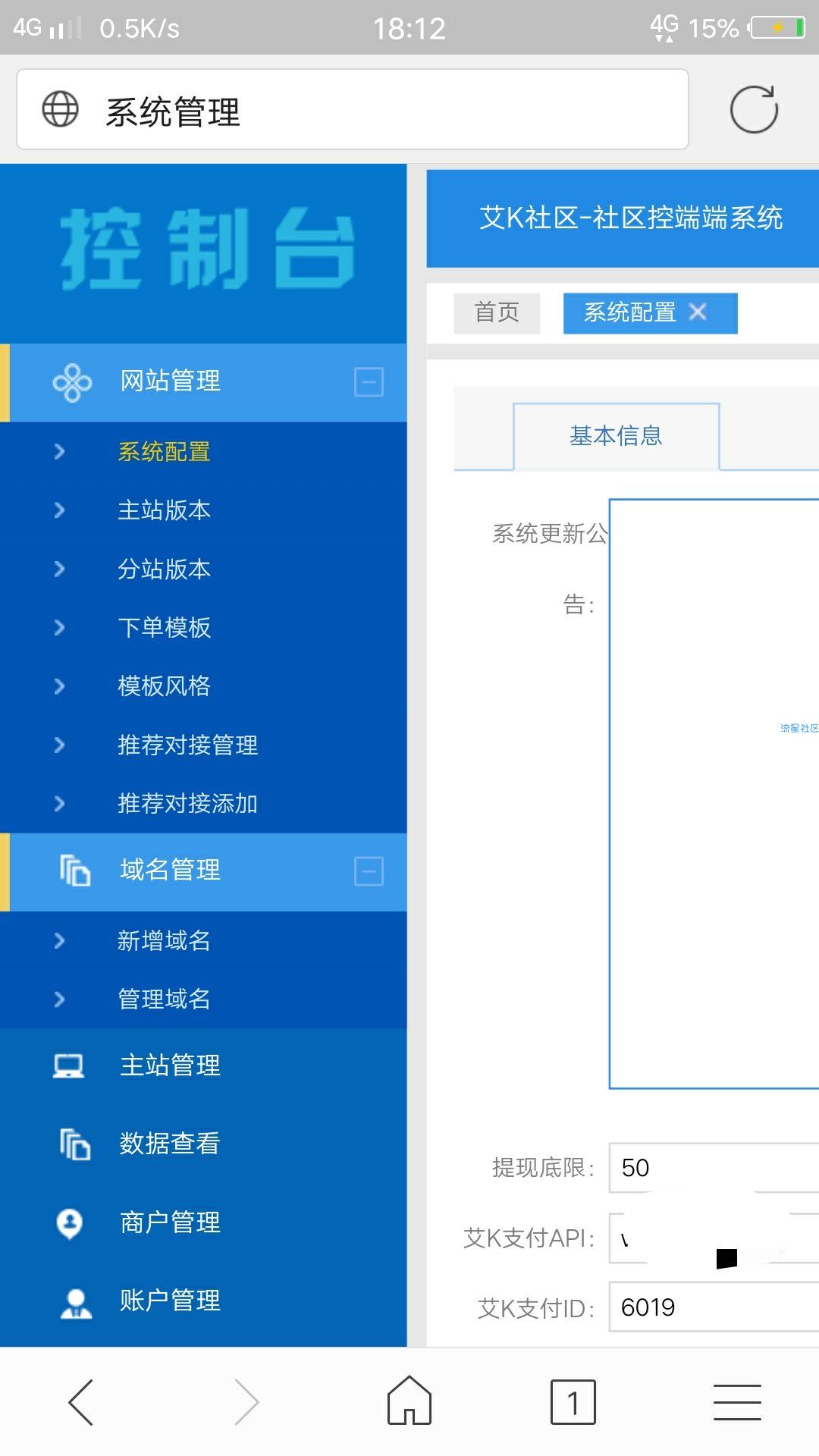Click chevron beside 主站版本
This screenshot has width=819, height=1456.
point(60,510)
